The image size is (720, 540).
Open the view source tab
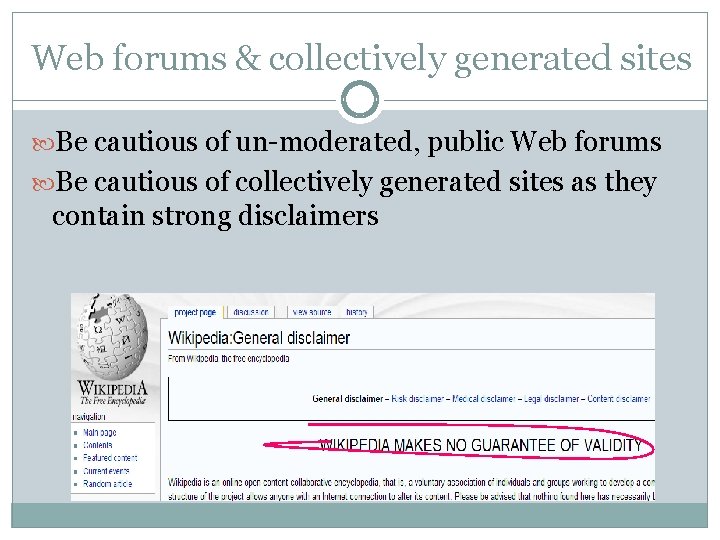point(312,312)
